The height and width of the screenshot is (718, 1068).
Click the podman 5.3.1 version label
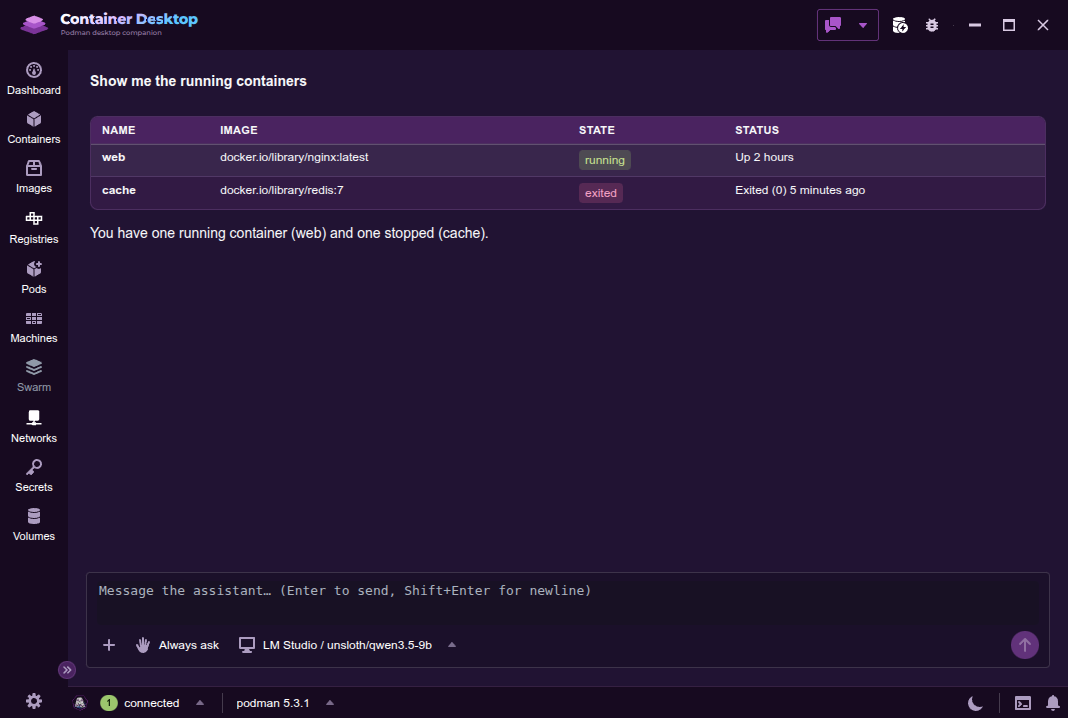tap(272, 702)
